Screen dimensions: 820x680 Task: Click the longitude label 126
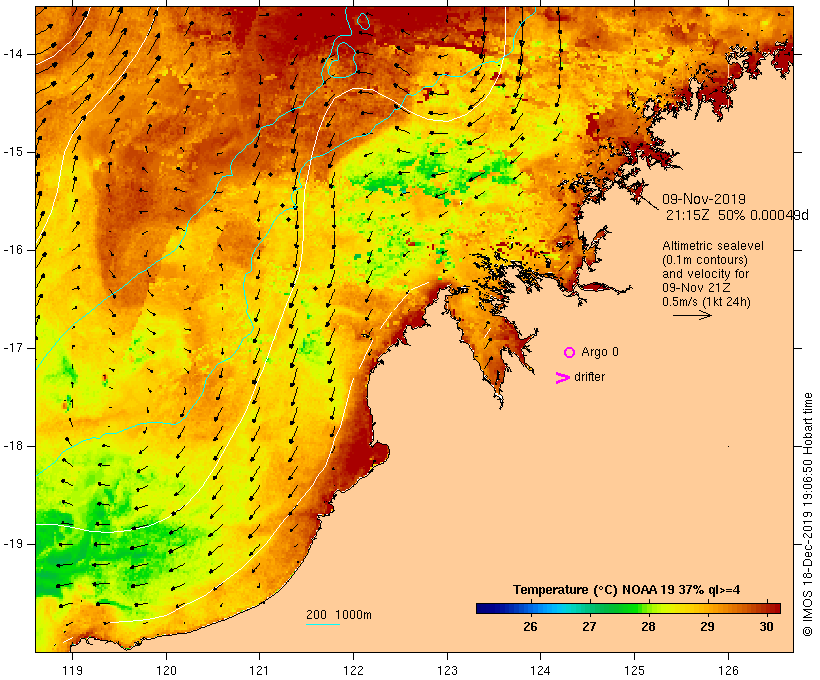[728, 671]
